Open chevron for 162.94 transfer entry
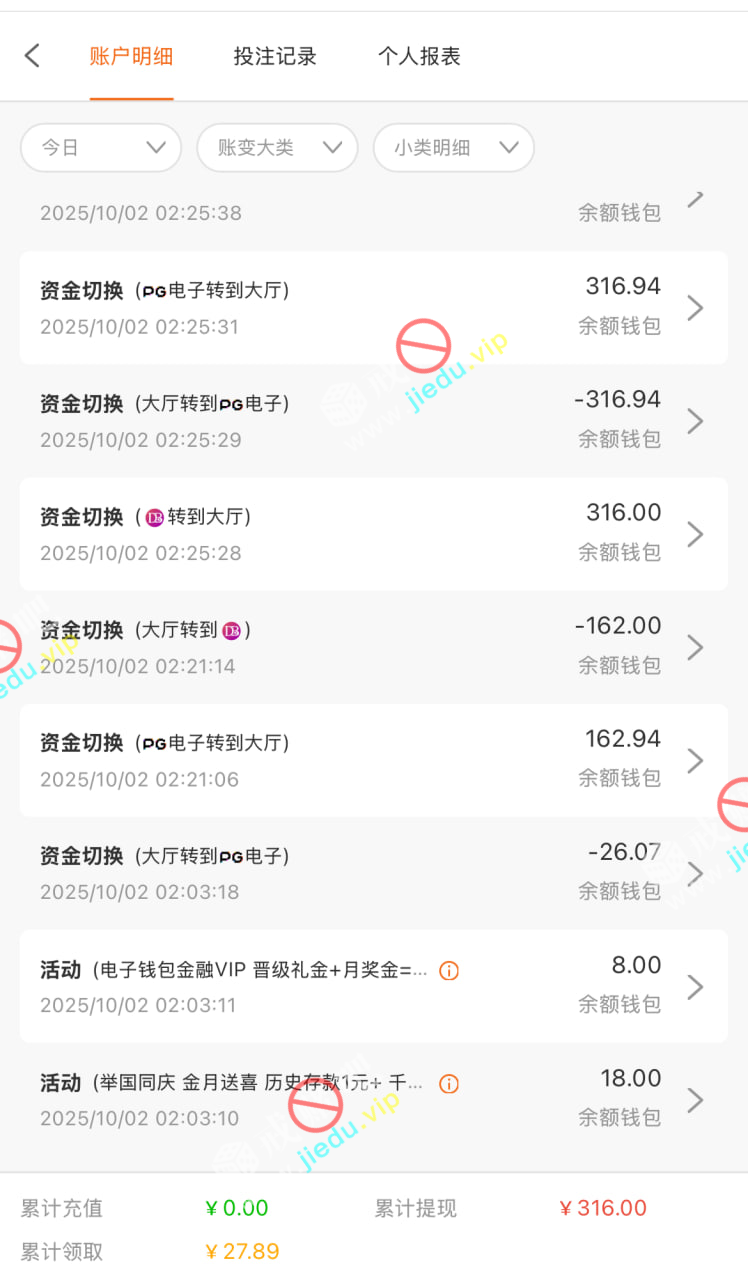This screenshot has width=748, height=1280. point(696,760)
